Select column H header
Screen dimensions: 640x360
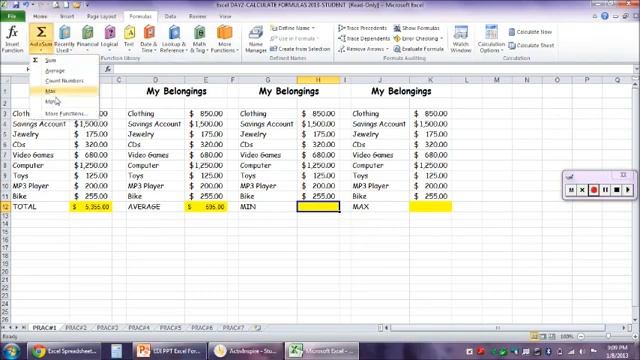318,80
